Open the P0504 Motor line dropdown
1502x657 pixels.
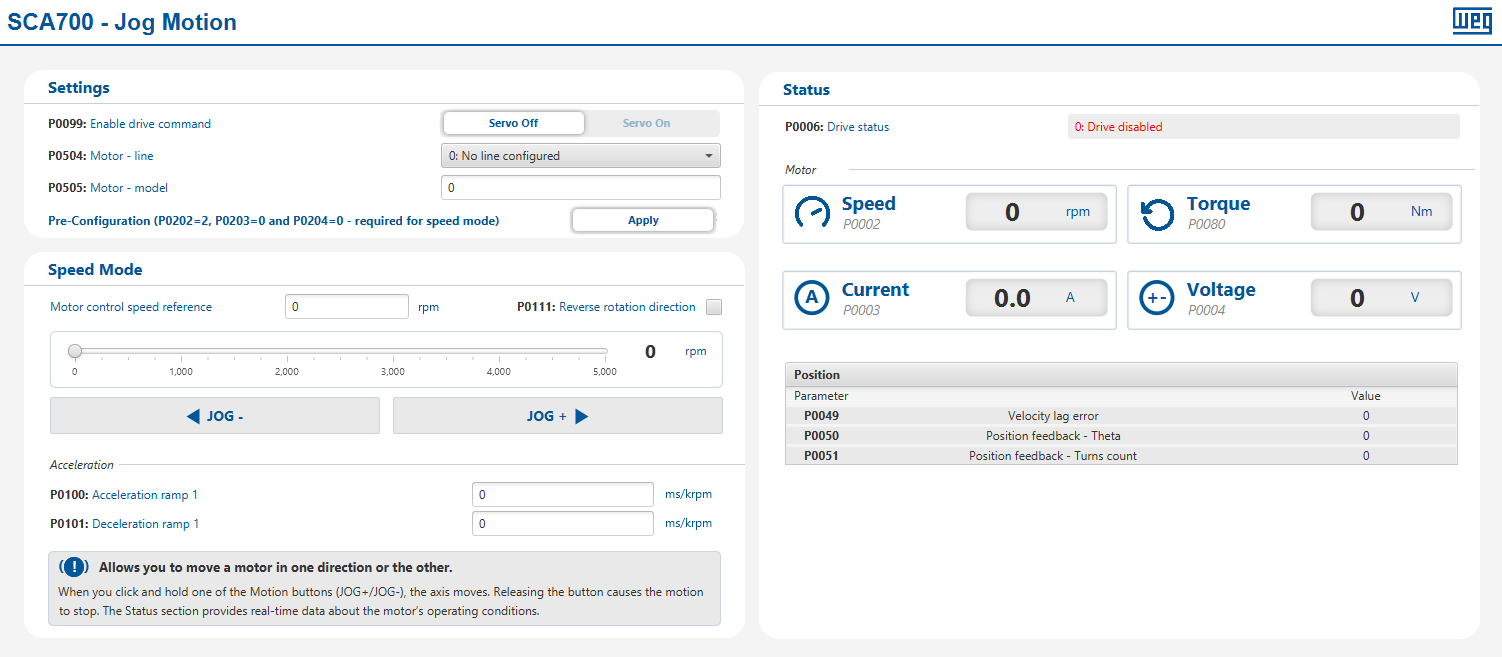(580, 156)
